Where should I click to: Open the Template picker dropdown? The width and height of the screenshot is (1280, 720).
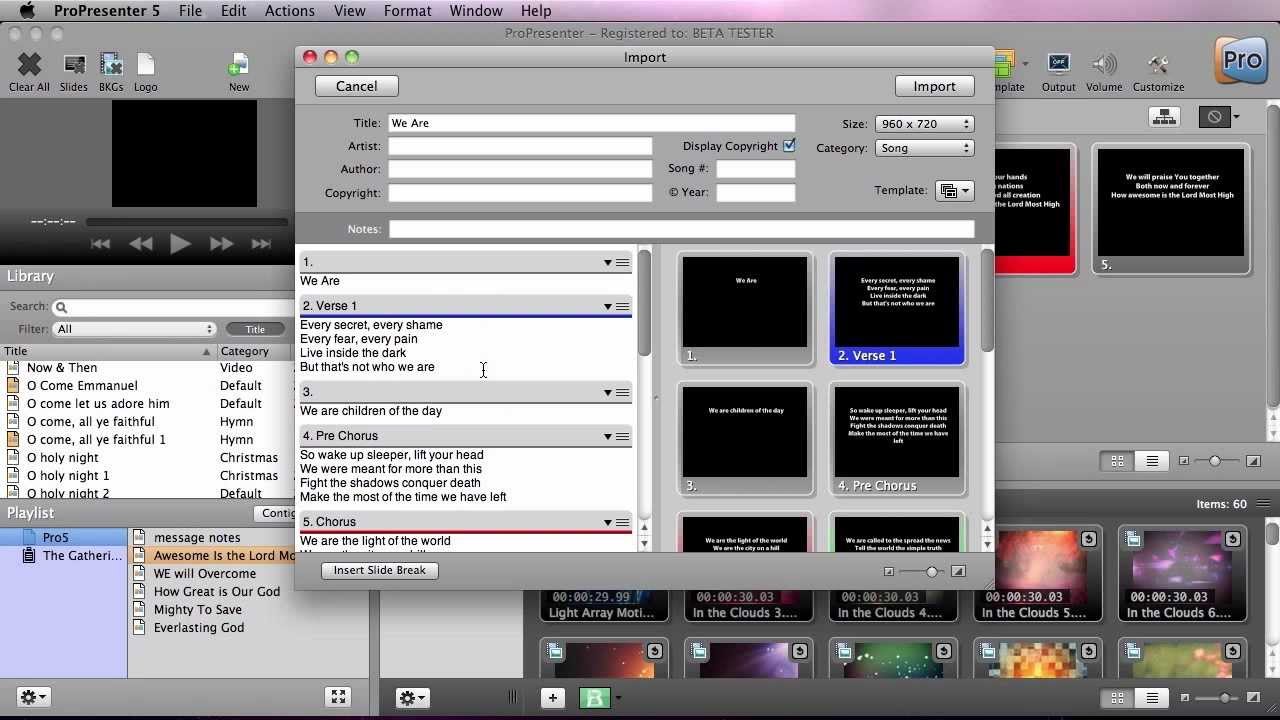954,190
